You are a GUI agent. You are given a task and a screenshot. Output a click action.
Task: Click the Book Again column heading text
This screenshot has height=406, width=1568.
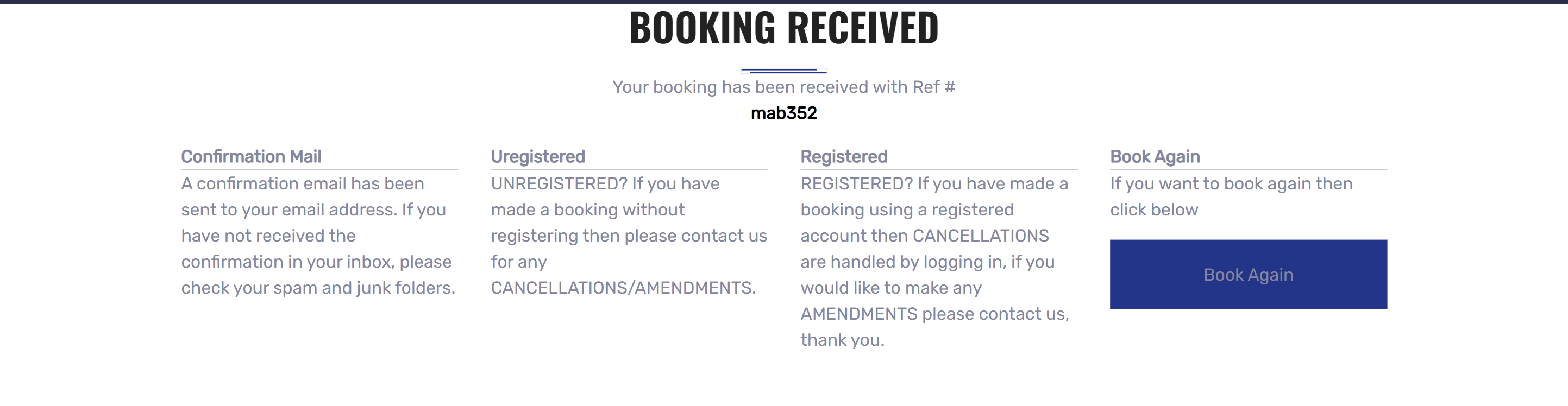[1155, 157]
